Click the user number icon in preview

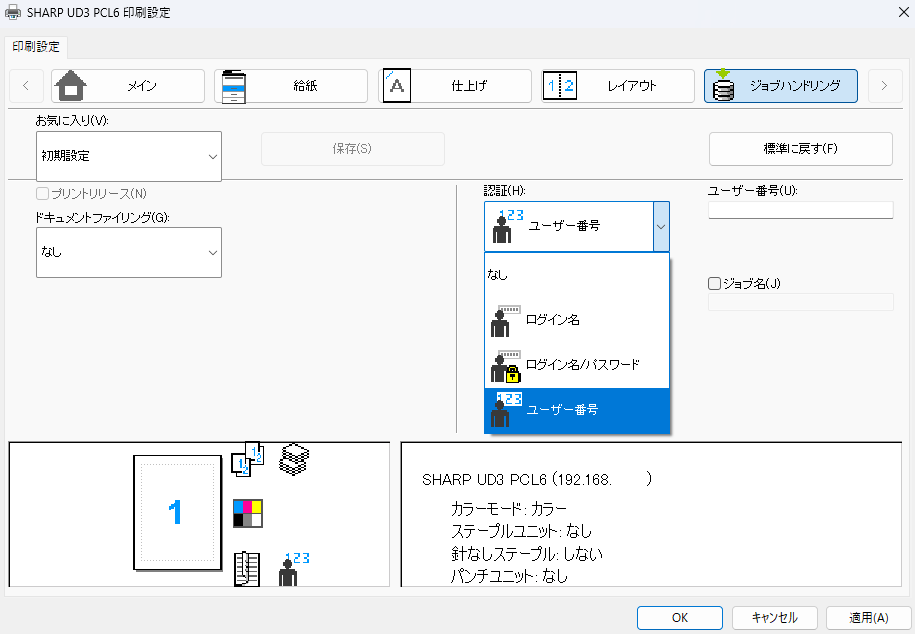click(x=294, y=569)
